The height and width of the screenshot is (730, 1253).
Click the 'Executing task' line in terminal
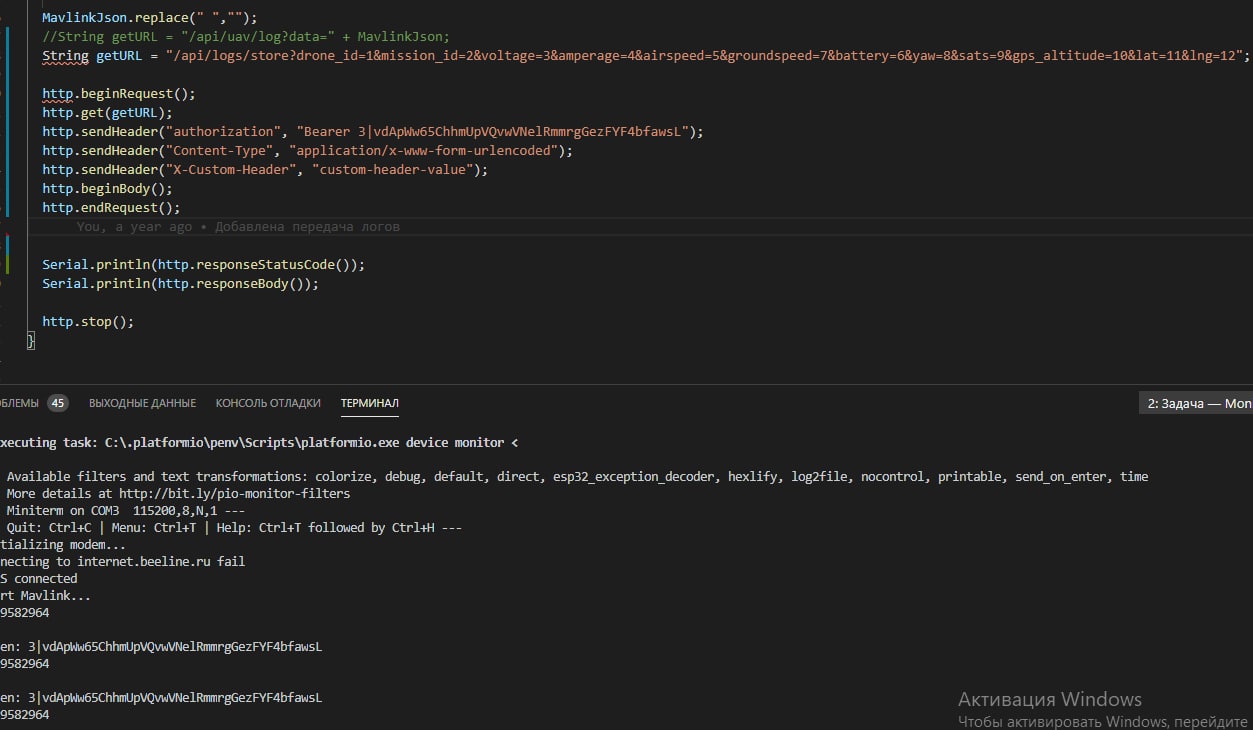258,442
